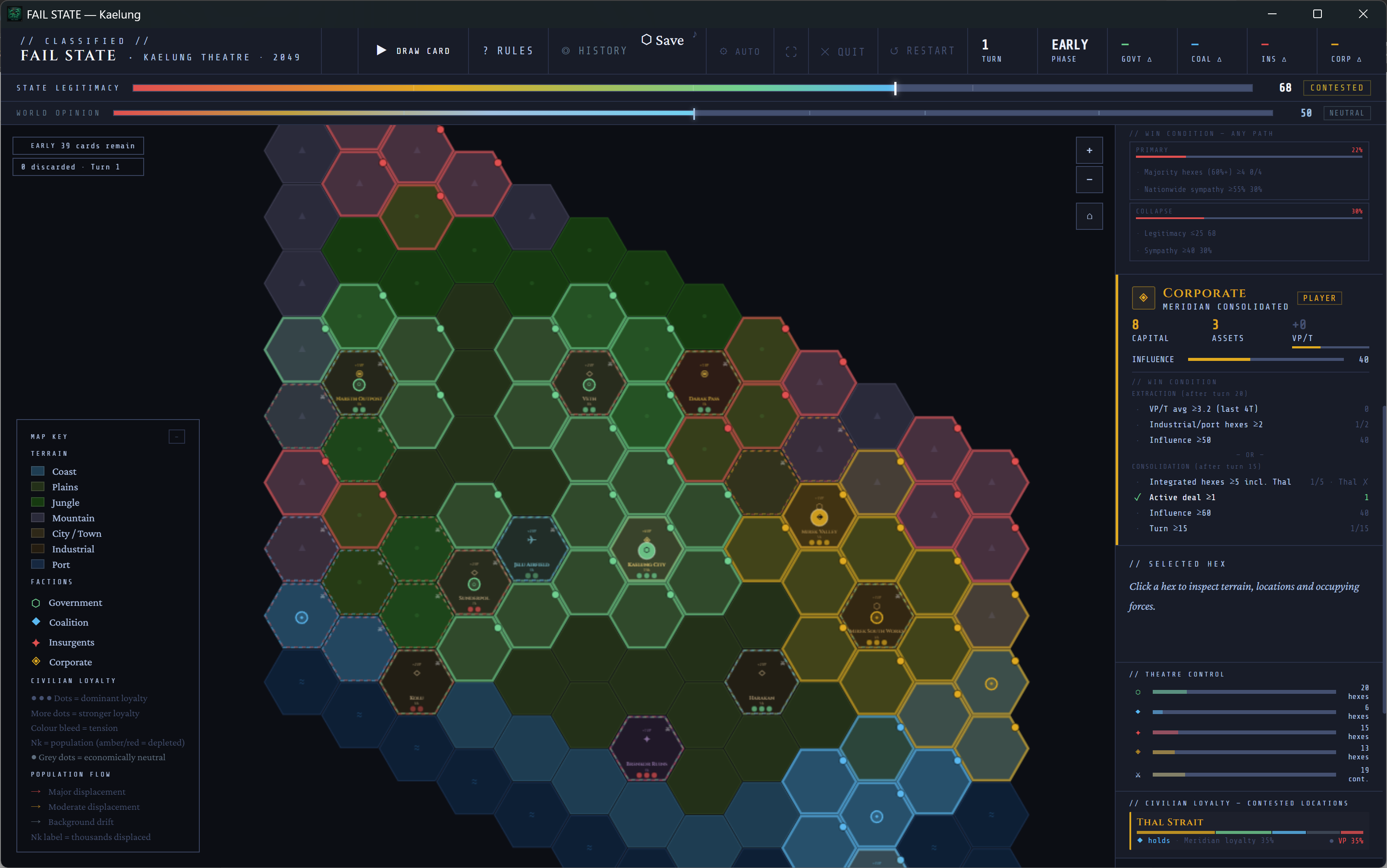Click the Corporate faction diamond emblem
Image resolution: width=1387 pixels, height=868 pixels.
[x=1143, y=298]
